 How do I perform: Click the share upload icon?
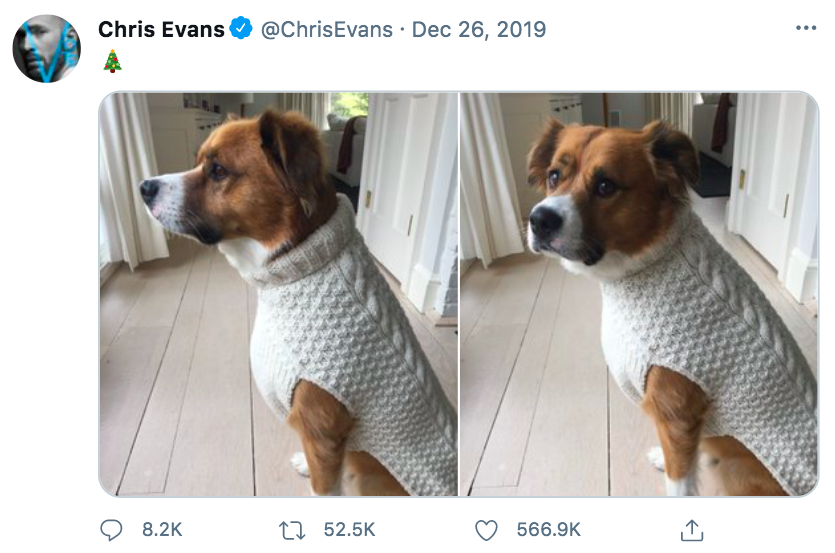tap(691, 529)
